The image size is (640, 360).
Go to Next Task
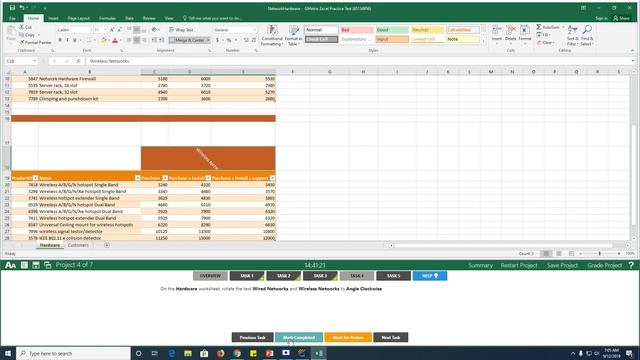(x=391, y=338)
